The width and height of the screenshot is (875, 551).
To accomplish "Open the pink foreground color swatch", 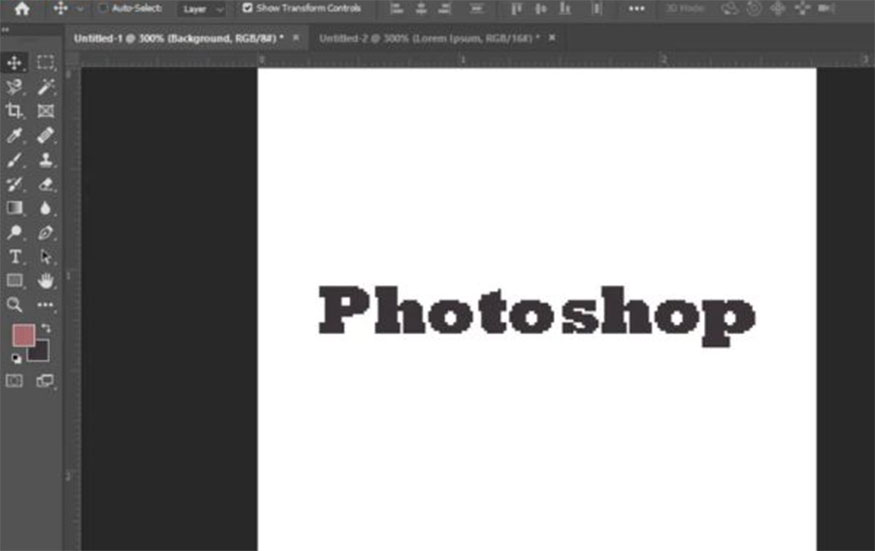I will [22, 334].
